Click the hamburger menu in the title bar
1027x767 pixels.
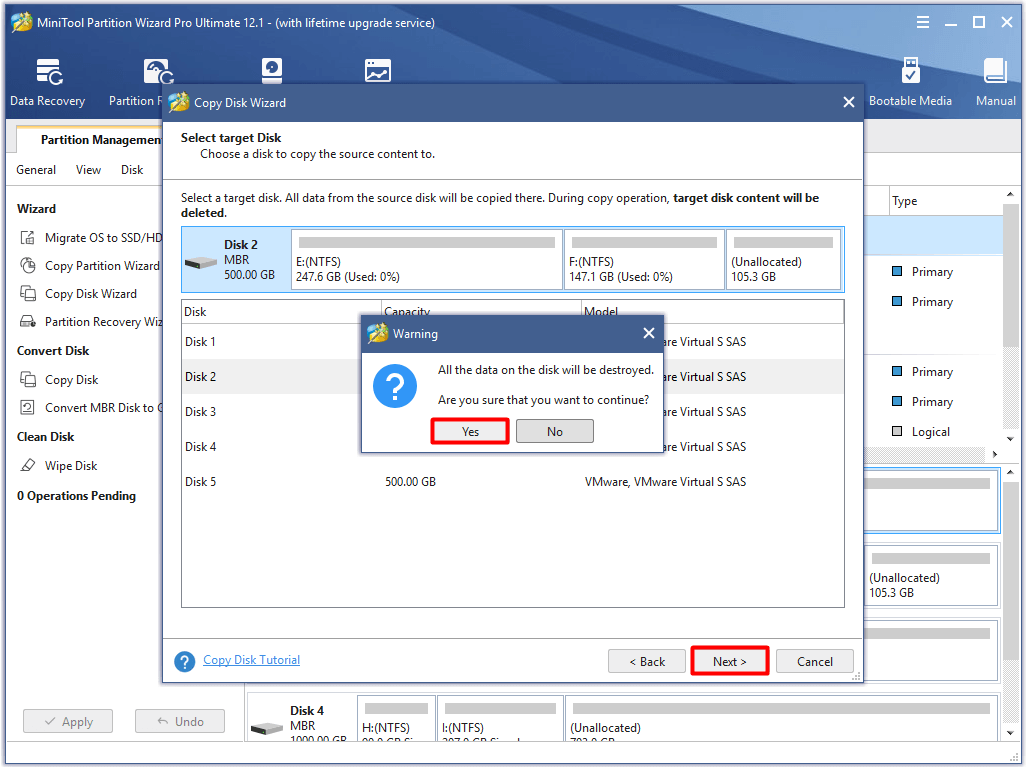click(922, 21)
